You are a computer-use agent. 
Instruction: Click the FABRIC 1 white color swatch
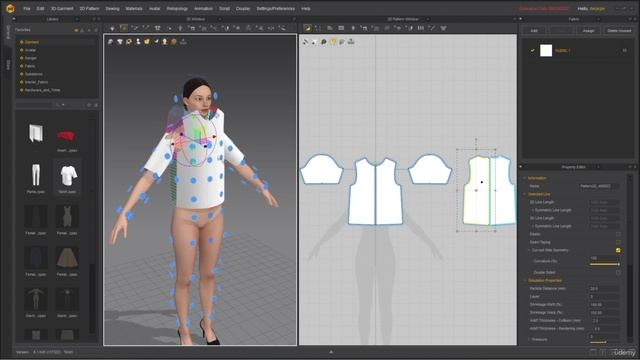[x=546, y=50]
